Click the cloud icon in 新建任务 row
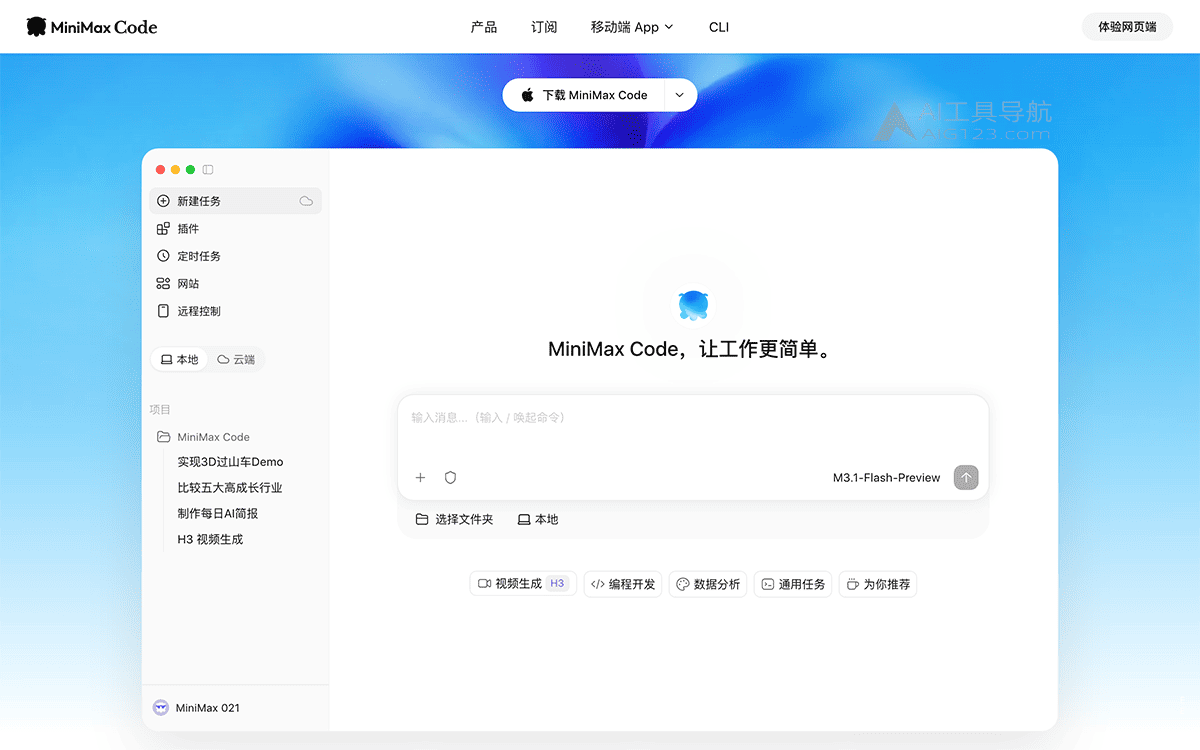The height and width of the screenshot is (750, 1200). tap(306, 201)
